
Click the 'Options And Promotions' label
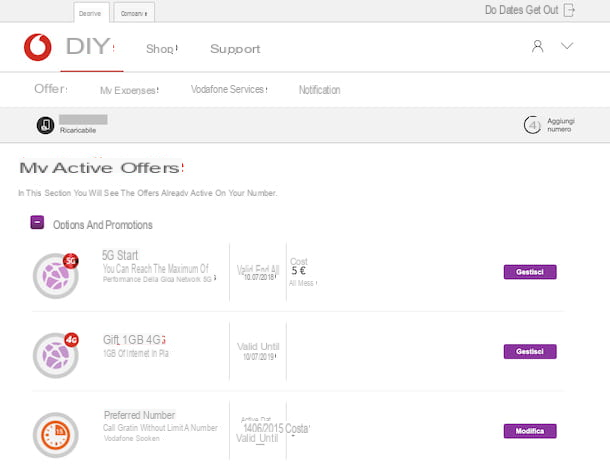point(103,225)
